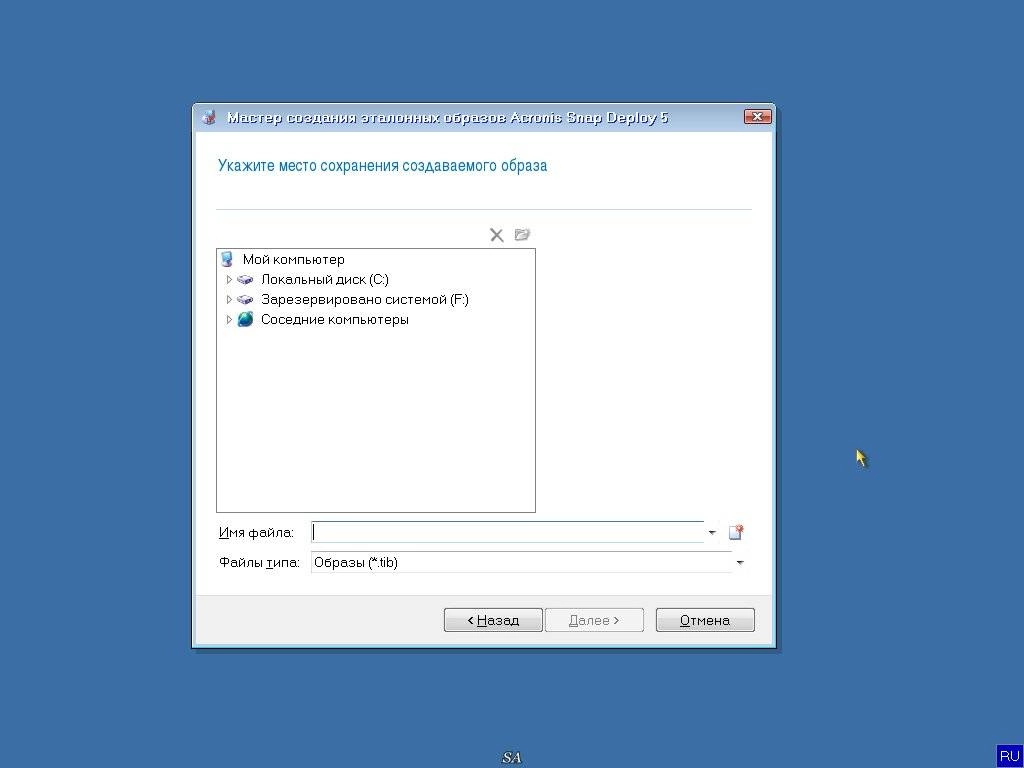Select Мой компьютер in the tree
Viewport: 1024px width, 768px height.
point(293,259)
